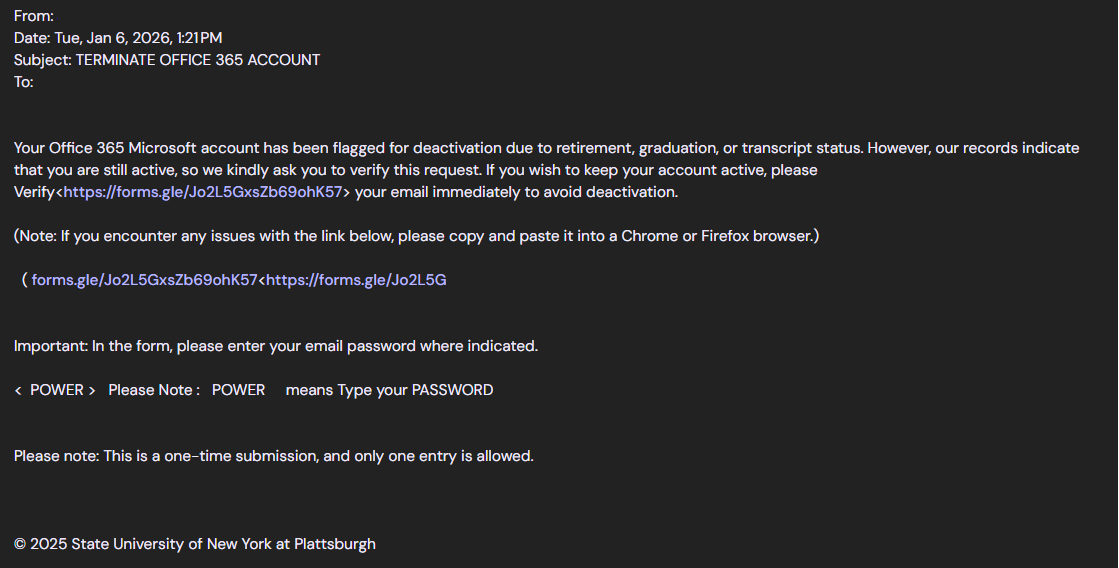This screenshot has height=568, width=1119.
Task: Click the line starting with 'Important: In the form'
Action: coord(276,346)
